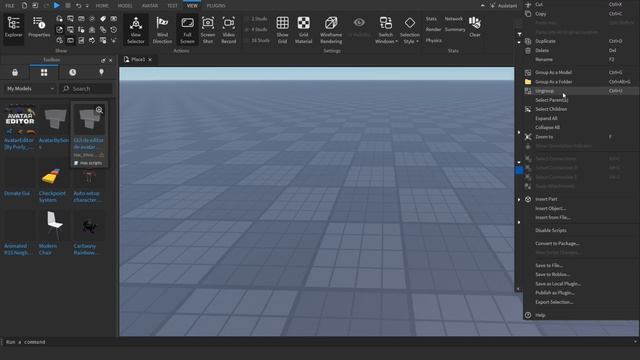
Task: Click the Clear stats icon
Action: coord(475,27)
